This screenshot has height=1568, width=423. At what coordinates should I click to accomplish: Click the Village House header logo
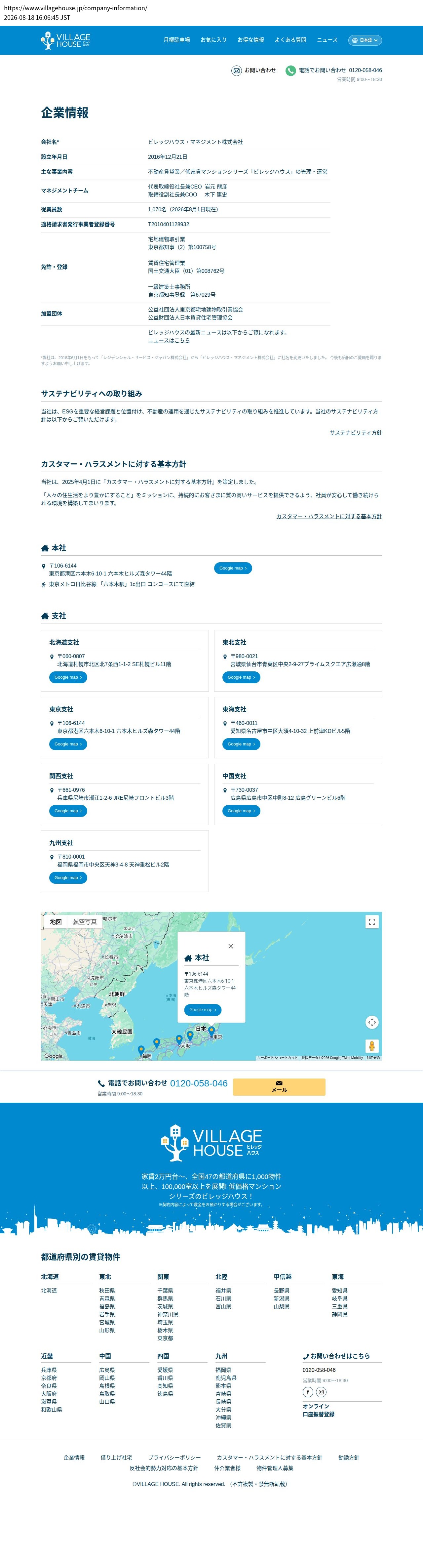[66, 40]
